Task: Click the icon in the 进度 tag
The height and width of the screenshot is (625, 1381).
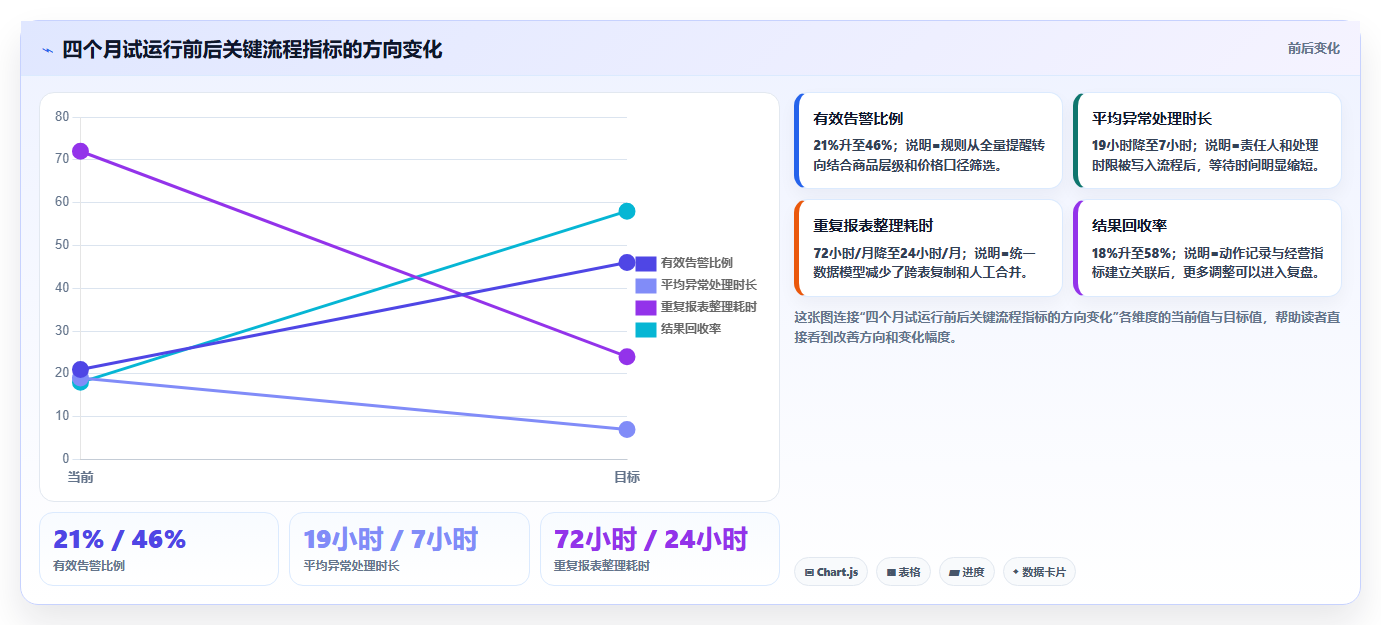Action: (954, 573)
